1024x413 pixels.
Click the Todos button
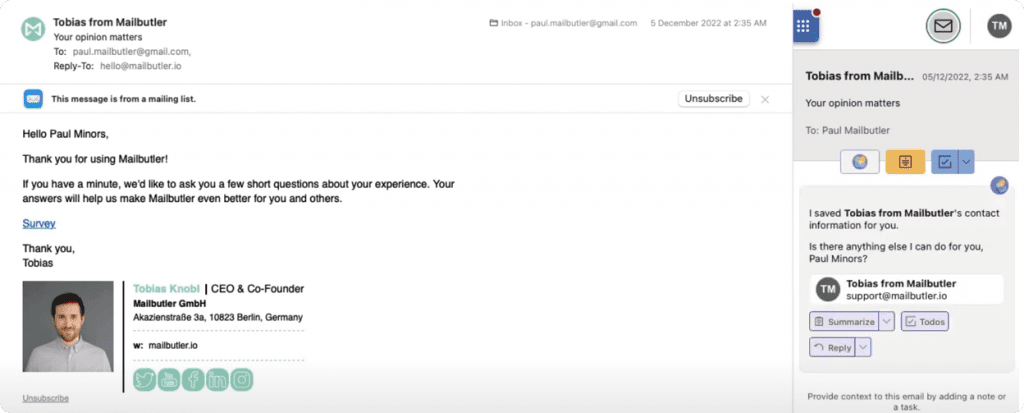(x=925, y=321)
